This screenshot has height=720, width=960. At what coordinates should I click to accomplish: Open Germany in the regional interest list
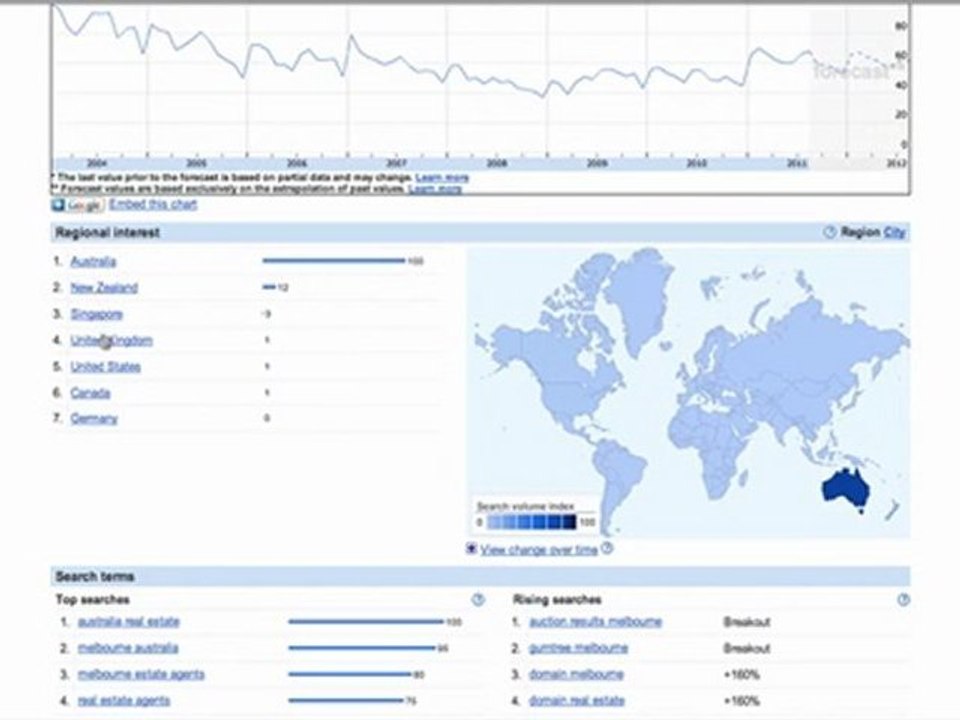[x=94, y=419]
